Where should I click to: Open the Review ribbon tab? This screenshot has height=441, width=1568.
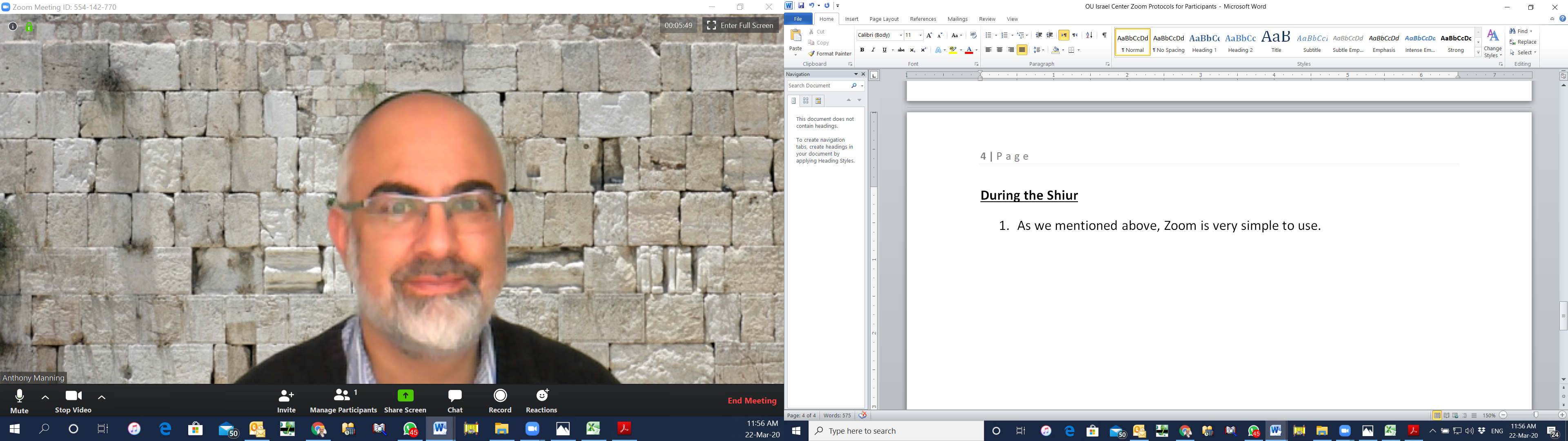(x=987, y=19)
